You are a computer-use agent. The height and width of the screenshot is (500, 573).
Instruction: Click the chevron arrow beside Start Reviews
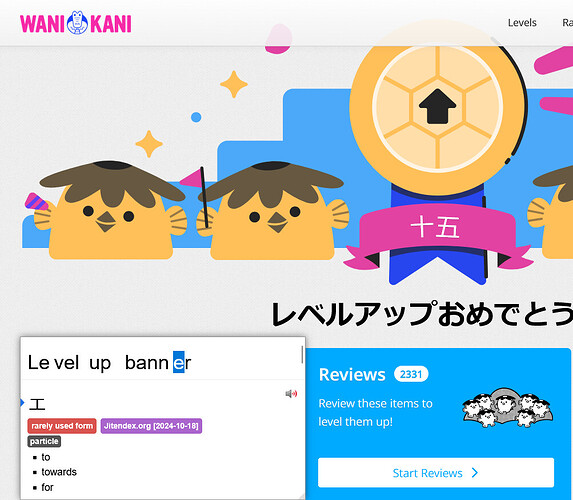[475, 473]
